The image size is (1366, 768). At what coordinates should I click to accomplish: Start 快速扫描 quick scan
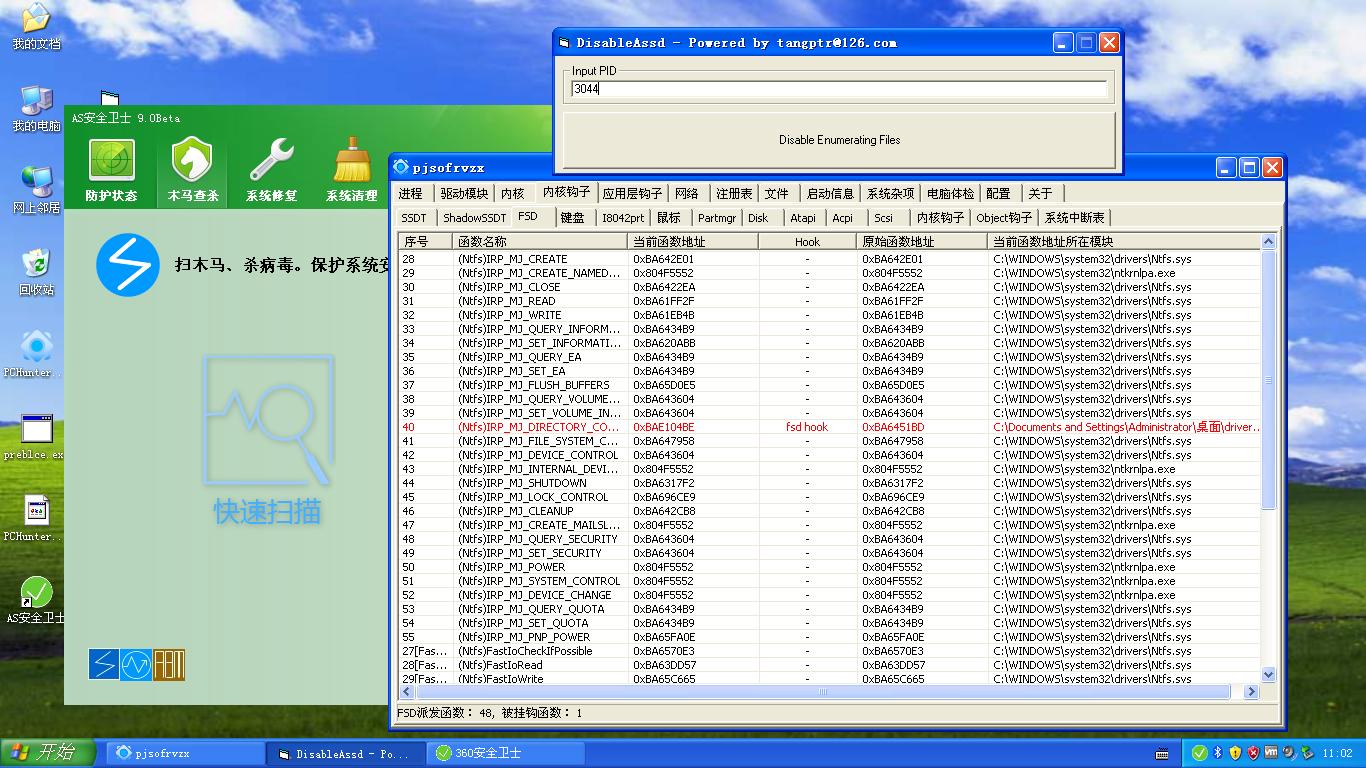click(x=267, y=439)
